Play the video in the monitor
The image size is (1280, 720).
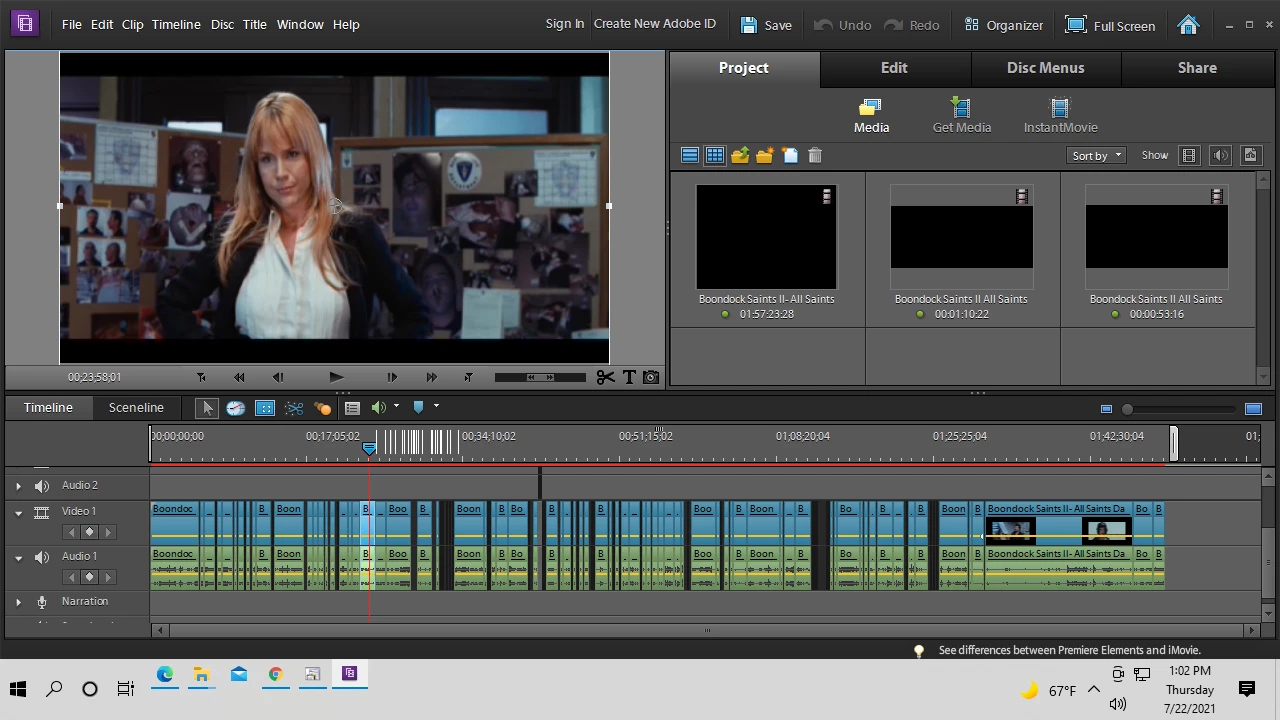(x=336, y=377)
